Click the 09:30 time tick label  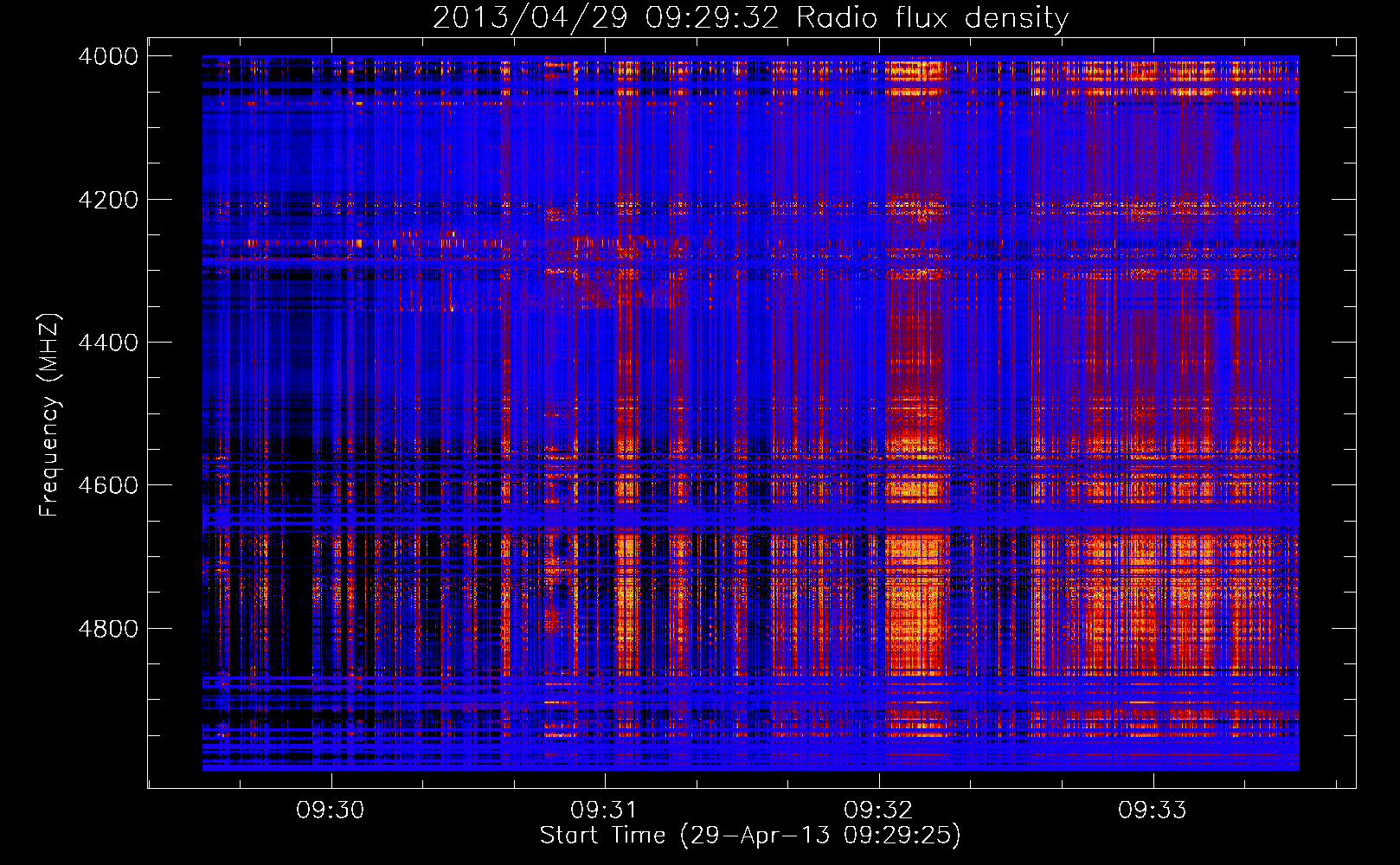point(331,811)
